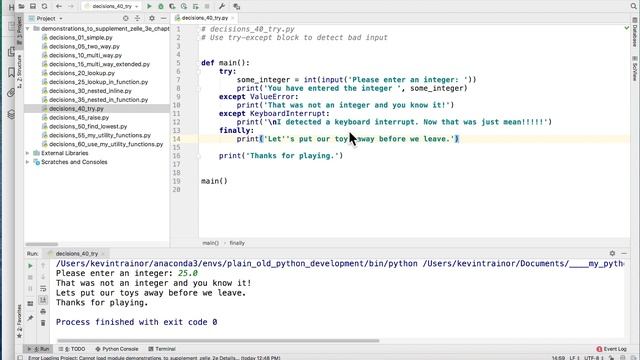Click Up the stack trace arrow

click(x=43, y=266)
